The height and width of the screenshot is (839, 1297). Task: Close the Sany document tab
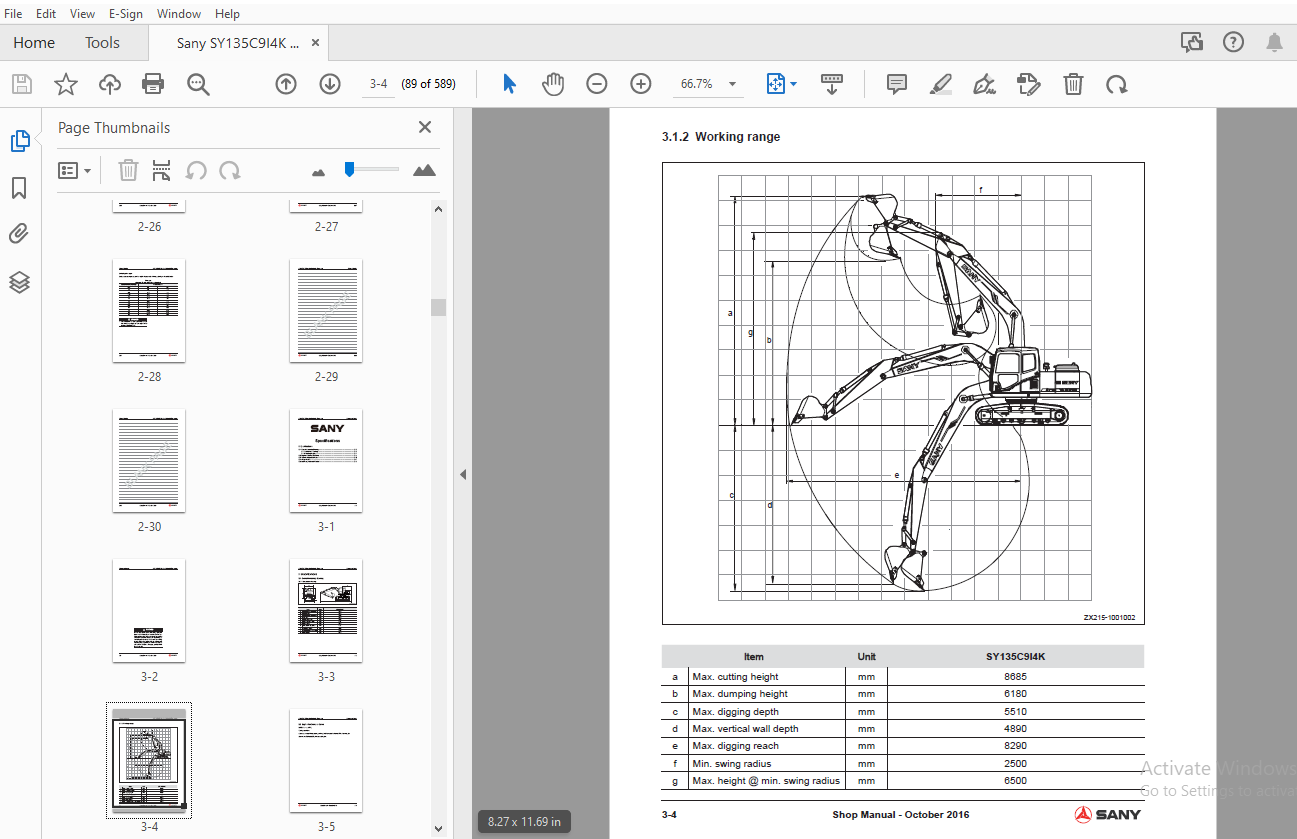[x=316, y=43]
